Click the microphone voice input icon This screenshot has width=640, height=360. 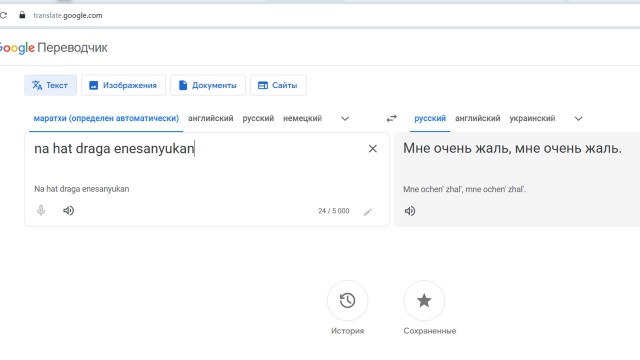(x=41, y=211)
